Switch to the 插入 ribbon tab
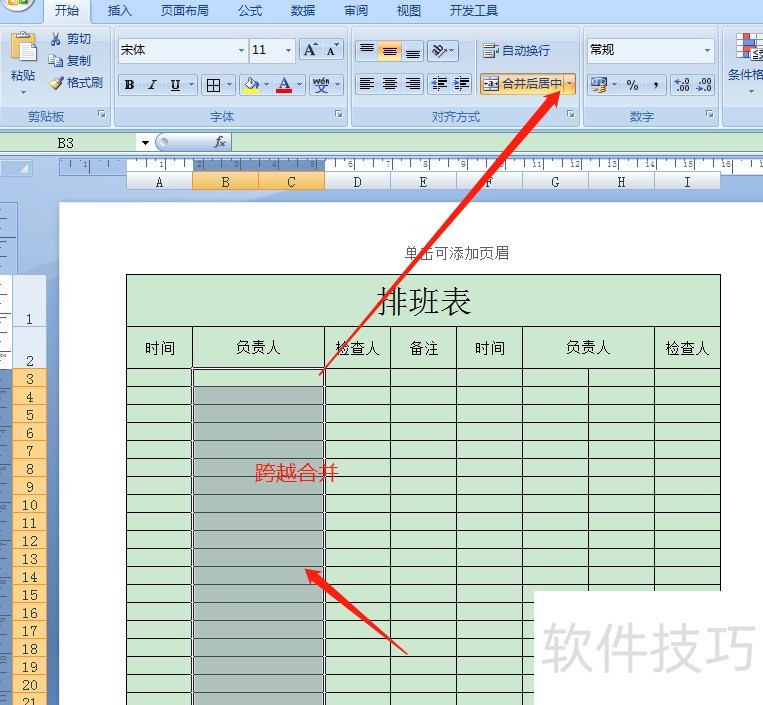This screenshot has width=763, height=705. pos(119,11)
